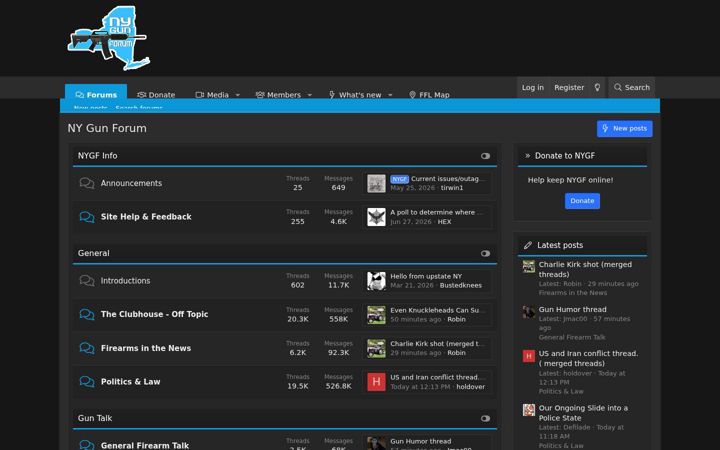Click avatar beside Charlie Kirk latest post
Screen dimensions: 720x450
click(529, 266)
